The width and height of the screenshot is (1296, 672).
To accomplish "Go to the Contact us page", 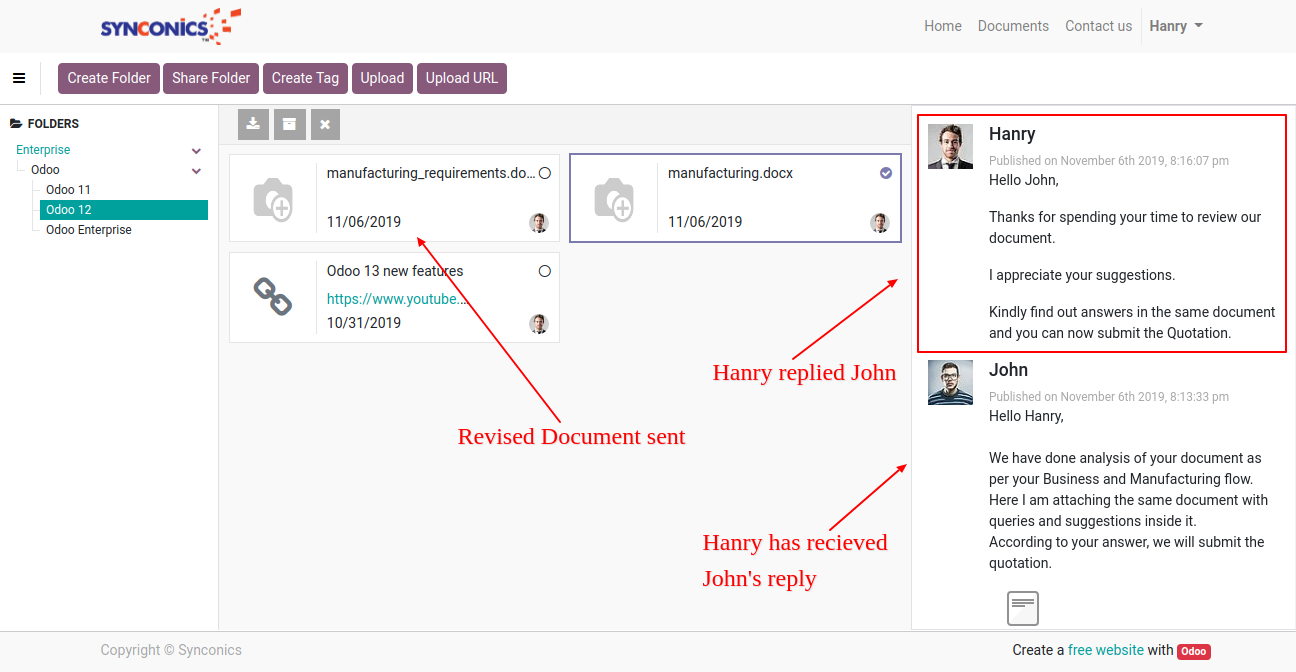I will click(1098, 26).
